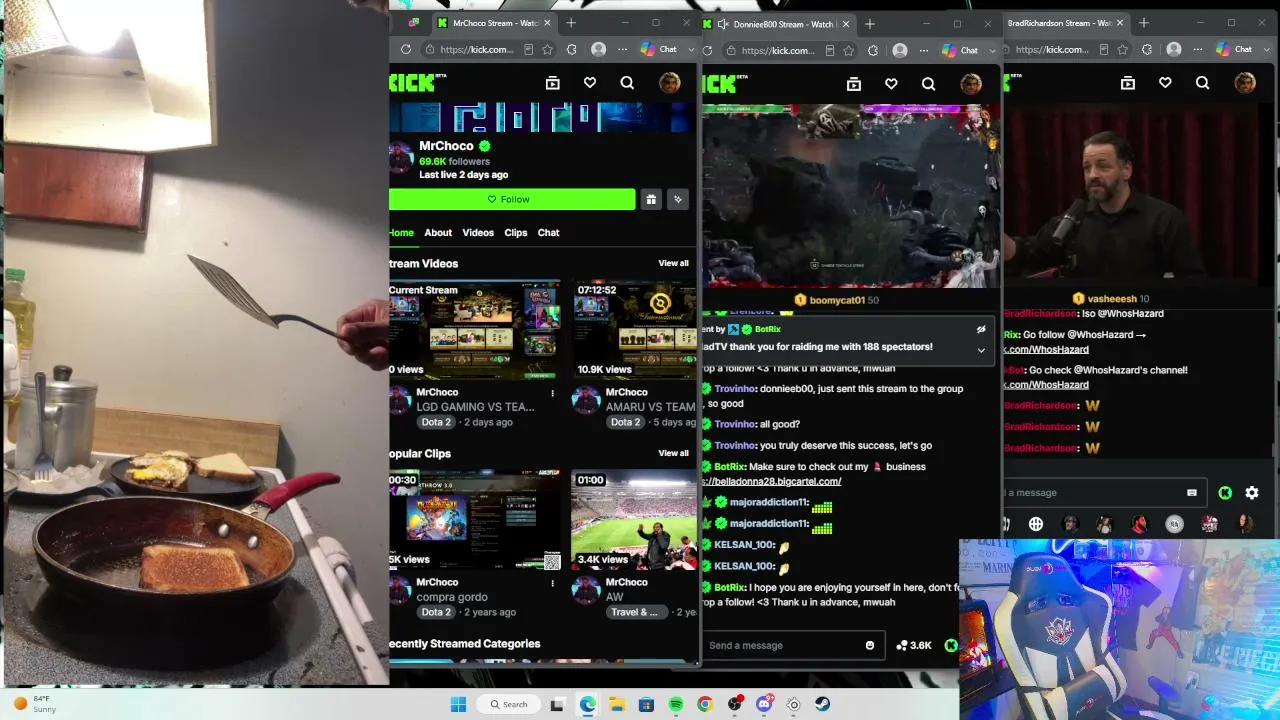Image resolution: width=1280 pixels, height=720 pixels.
Task: Open the Current Stream video thumbnail
Action: point(475,331)
